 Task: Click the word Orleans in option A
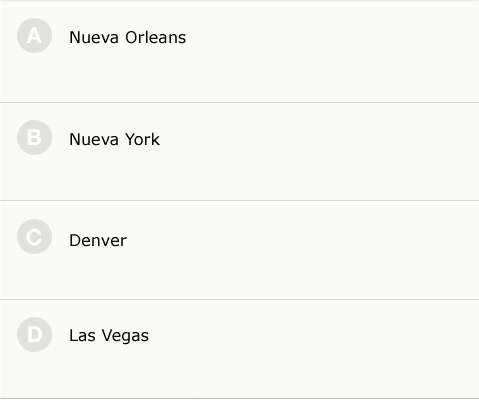click(156, 37)
